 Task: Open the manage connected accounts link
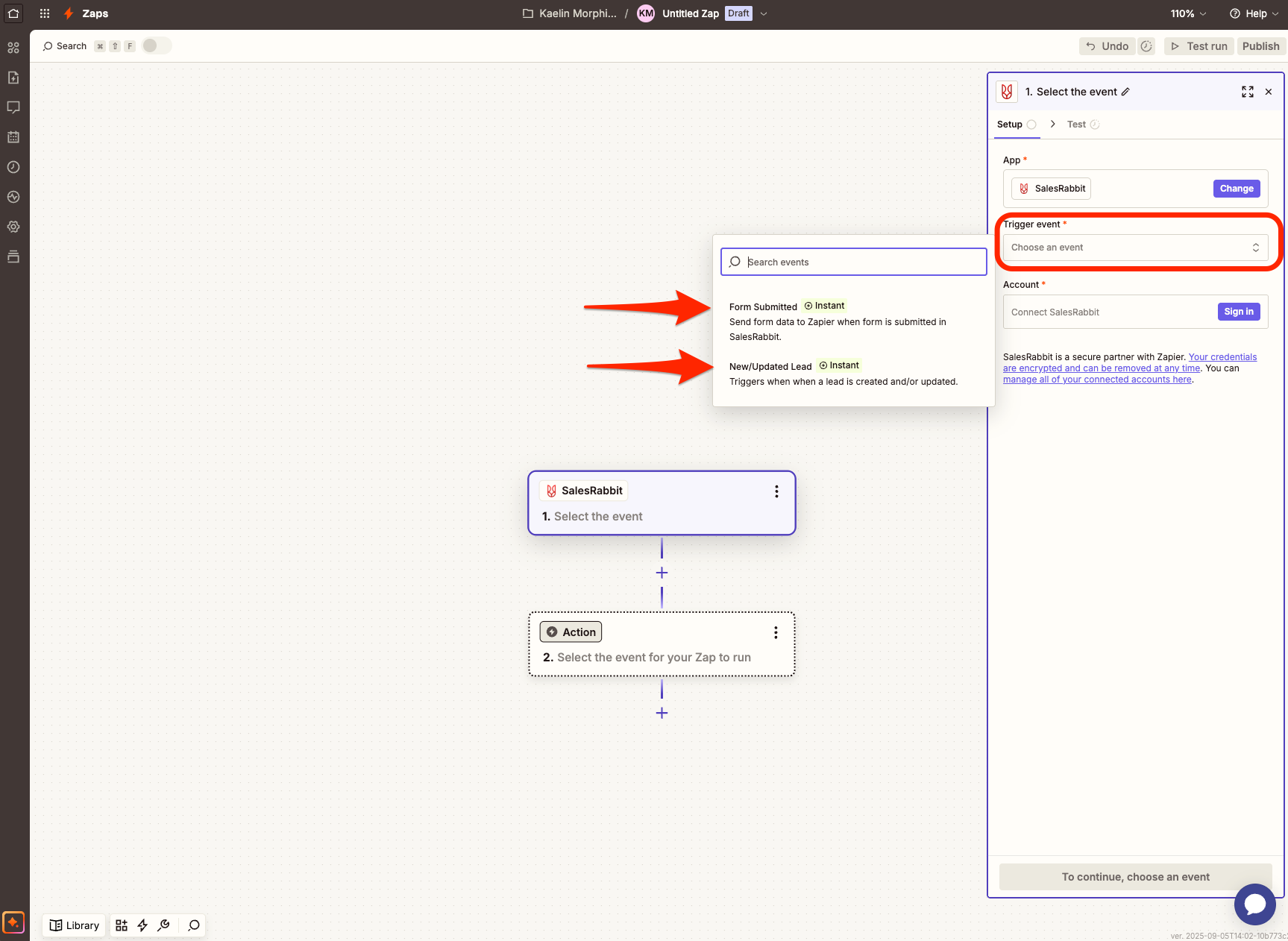(x=1096, y=380)
